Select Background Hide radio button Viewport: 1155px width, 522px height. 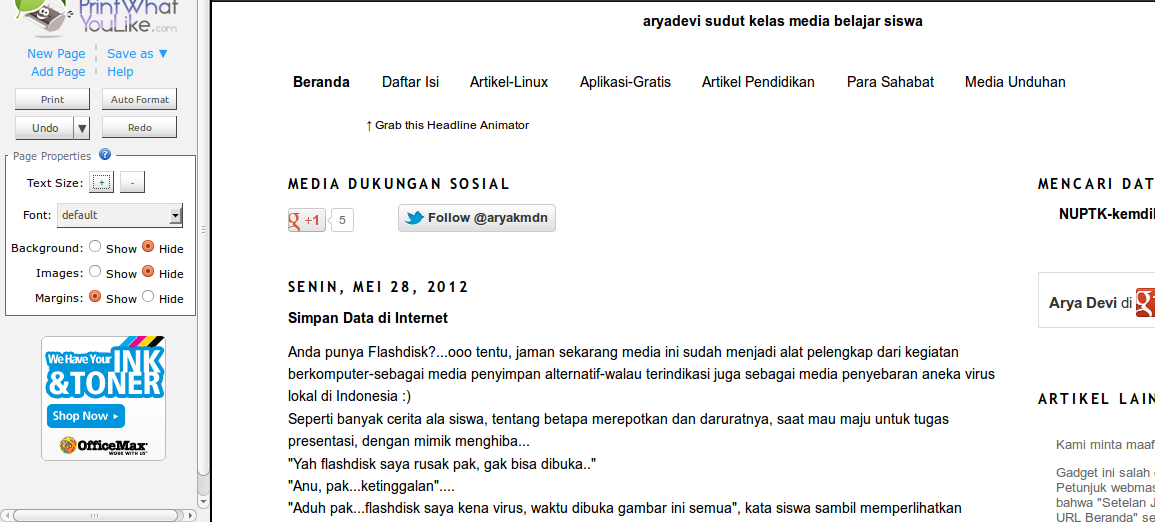coord(148,247)
